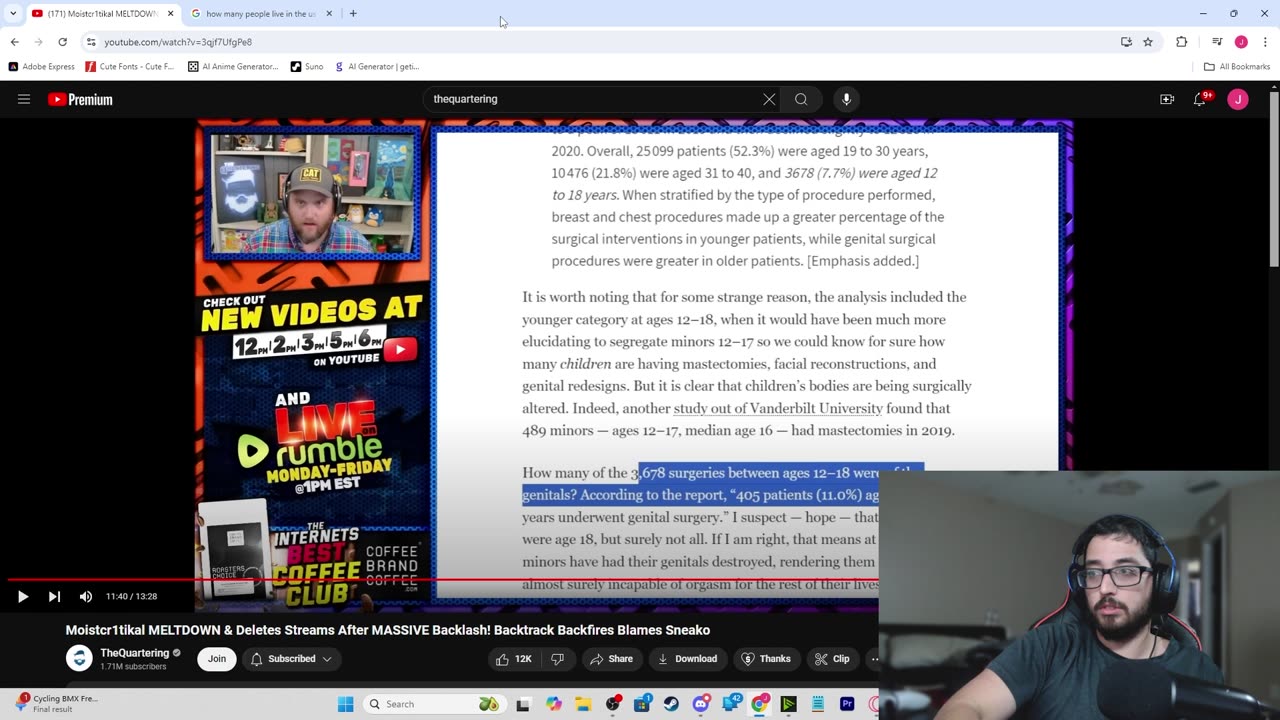Open Cycling BMX news widget

[55, 703]
